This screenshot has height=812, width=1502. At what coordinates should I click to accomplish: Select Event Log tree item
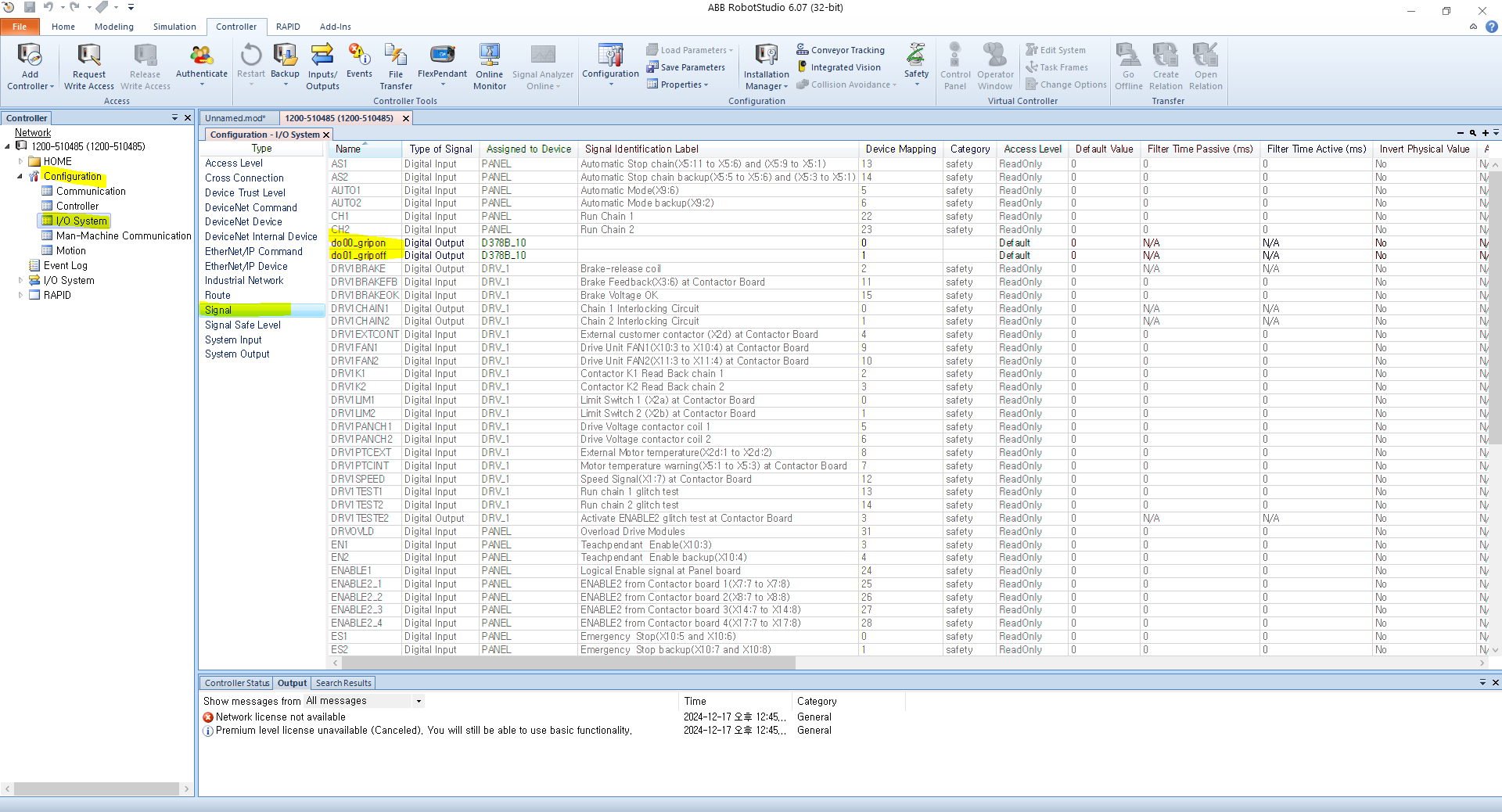[66, 265]
